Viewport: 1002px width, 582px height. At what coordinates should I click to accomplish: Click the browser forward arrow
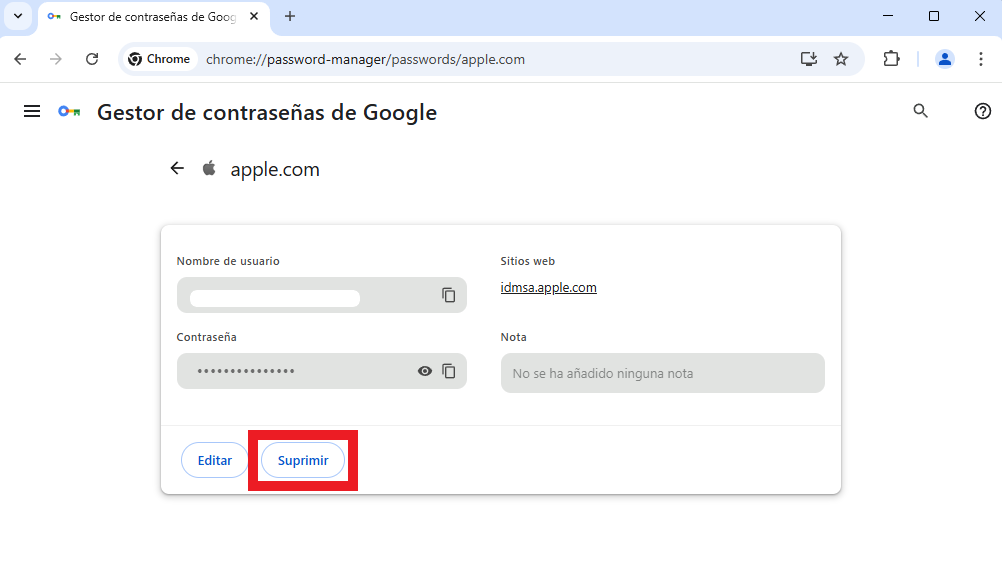56,59
